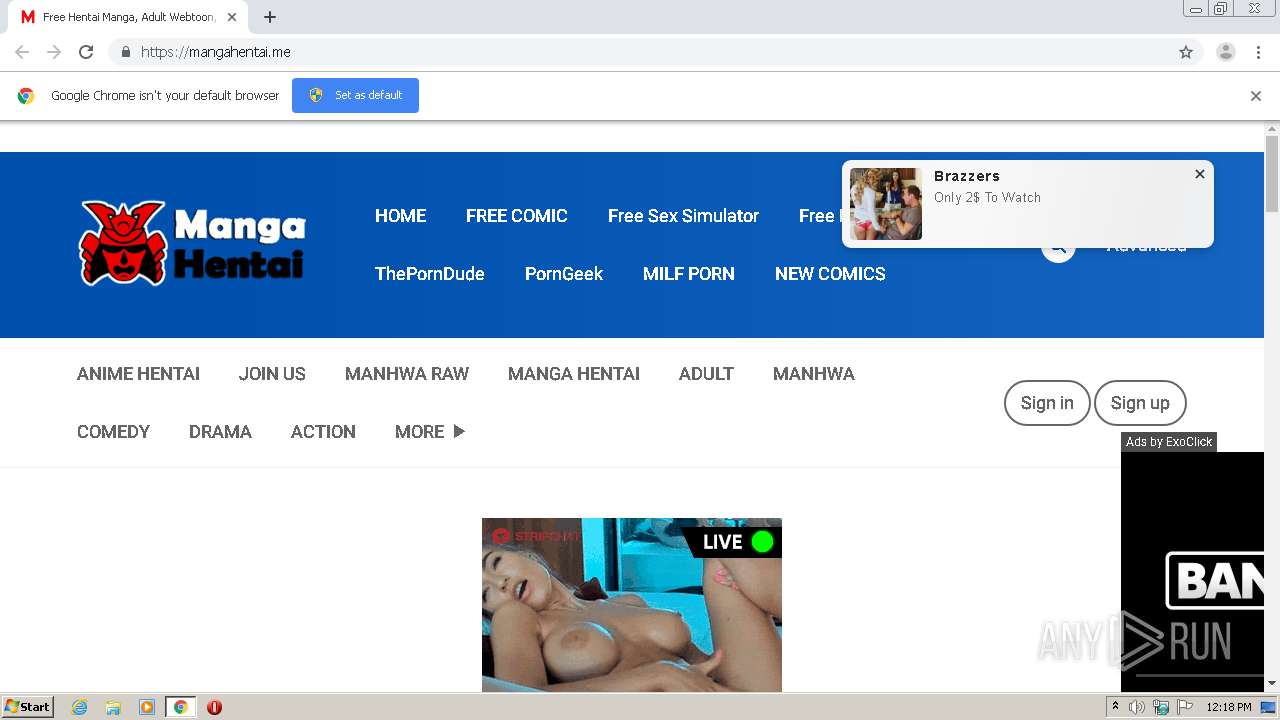
Task: Click the Manga Hentai site logo
Action: pyautogui.click(x=192, y=243)
